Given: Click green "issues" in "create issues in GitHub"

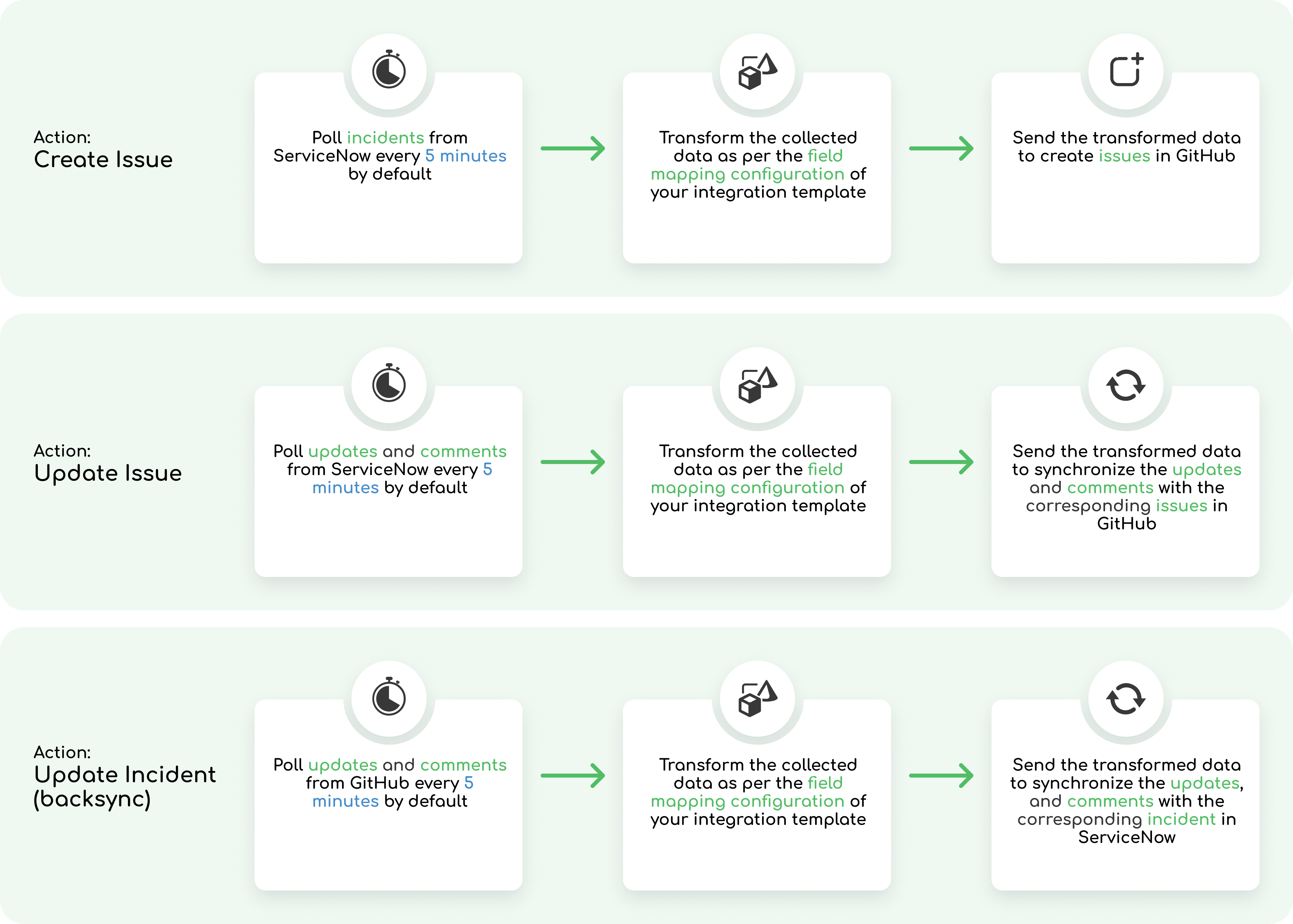Looking at the screenshot, I should tap(1124, 156).
